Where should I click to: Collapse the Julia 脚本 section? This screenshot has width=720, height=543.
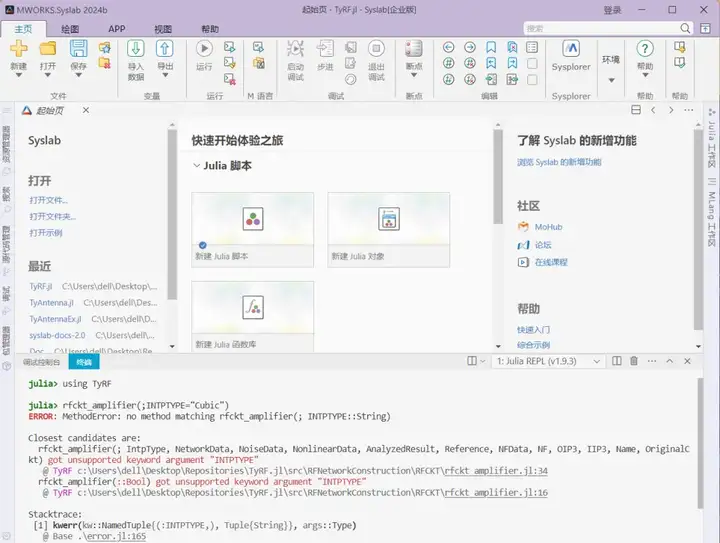(x=197, y=166)
